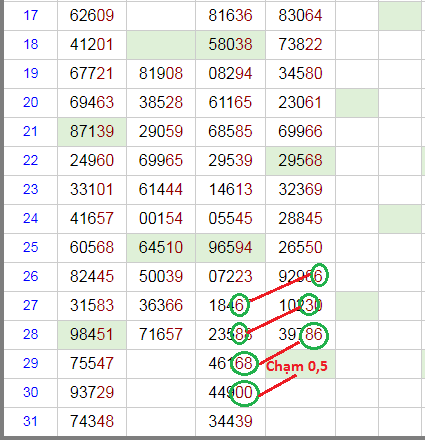
Task: Select row number 23
Action: click(x=31, y=189)
